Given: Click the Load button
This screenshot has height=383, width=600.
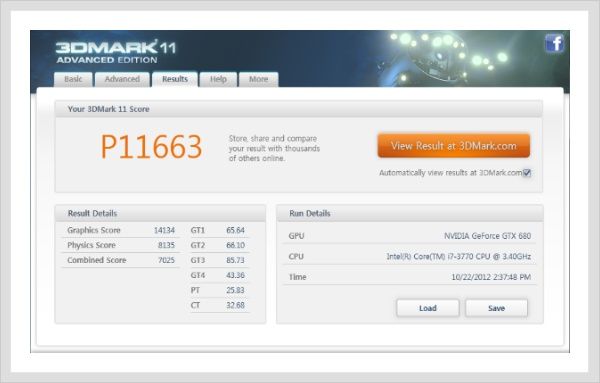Looking at the screenshot, I should pos(427,308).
